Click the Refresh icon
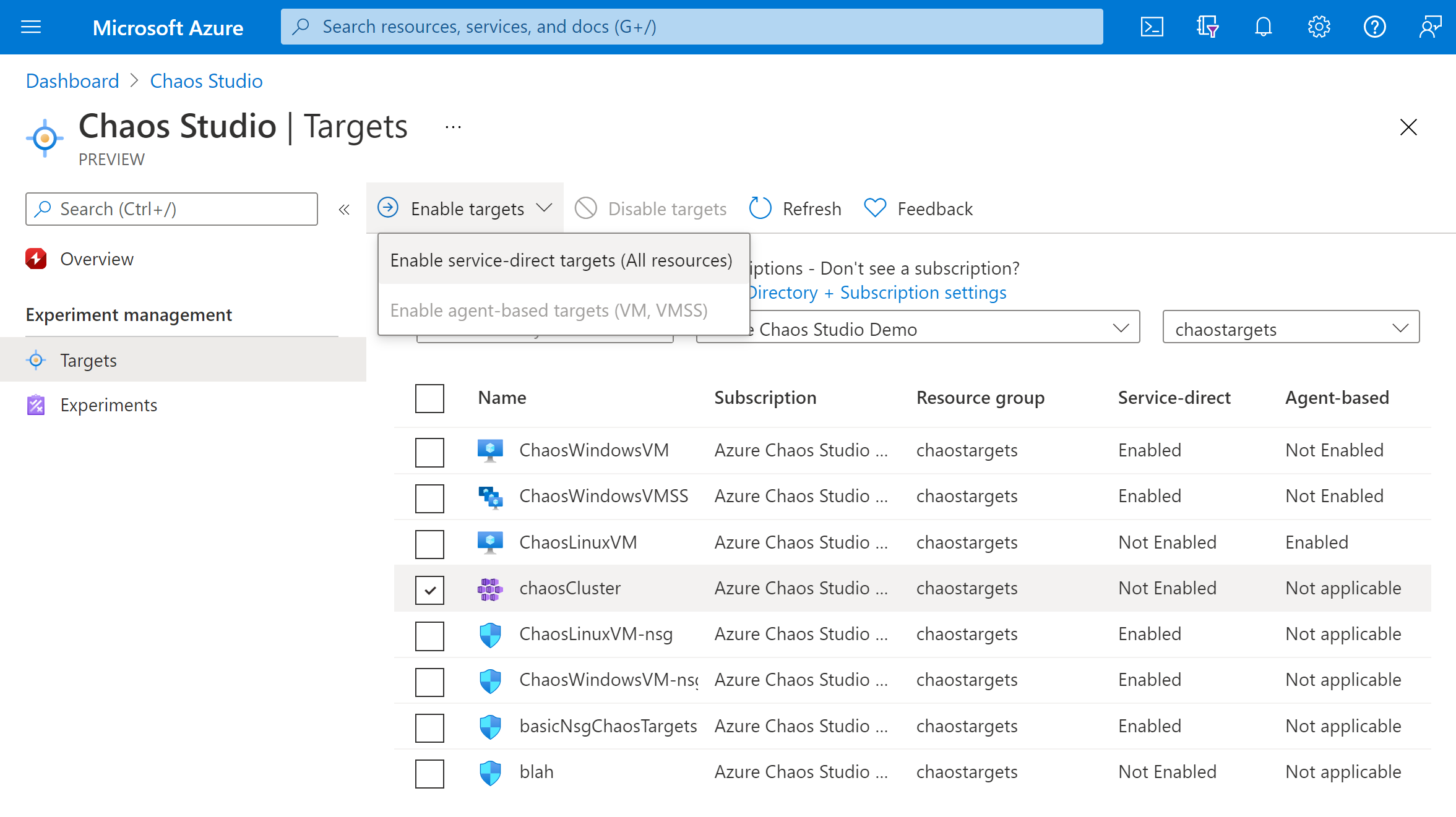The width and height of the screenshot is (1456, 817). pyautogui.click(x=762, y=208)
